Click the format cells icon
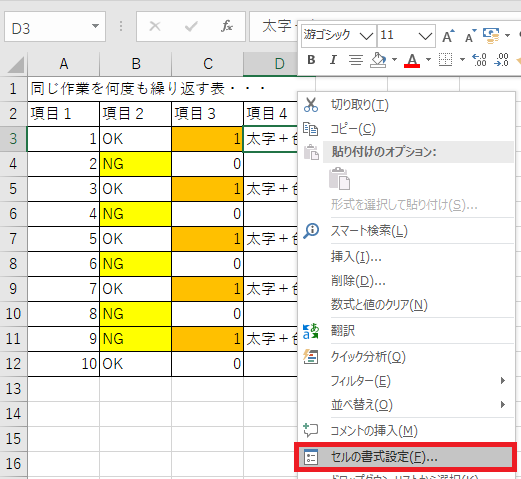Image resolution: width=521 pixels, height=479 pixels. coord(311,457)
